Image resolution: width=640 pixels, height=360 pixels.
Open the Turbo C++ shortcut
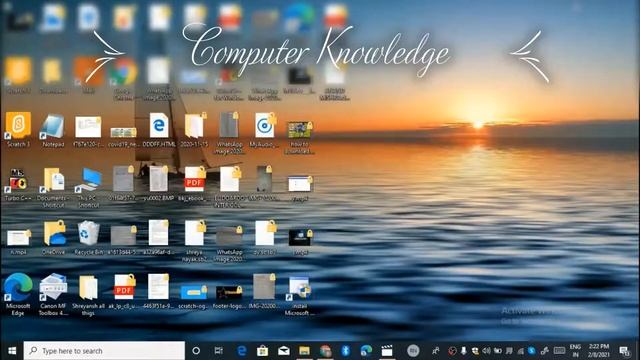point(18,184)
